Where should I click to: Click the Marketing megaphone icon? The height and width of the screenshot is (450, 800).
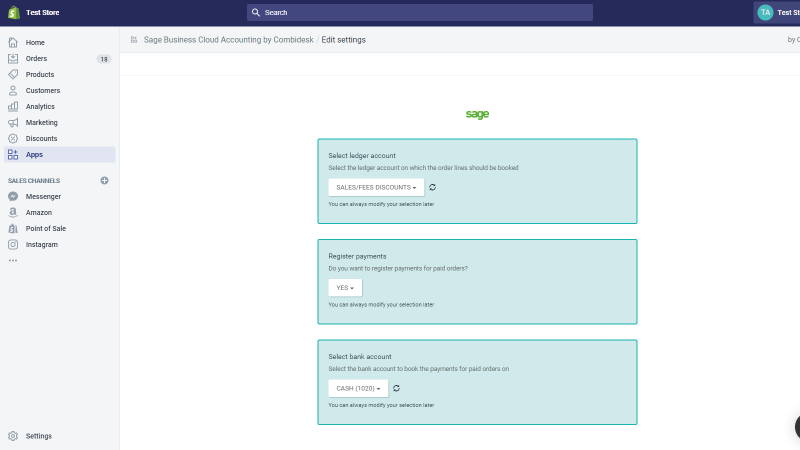pos(13,122)
